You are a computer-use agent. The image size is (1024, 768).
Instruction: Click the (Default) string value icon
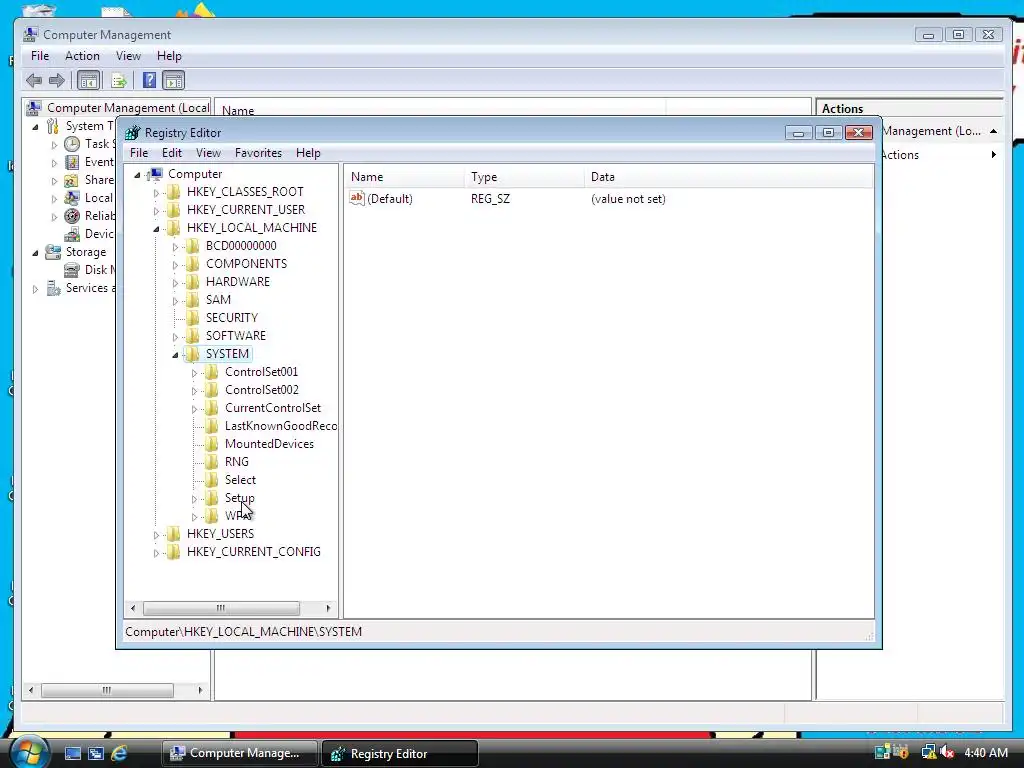point(357,198)
